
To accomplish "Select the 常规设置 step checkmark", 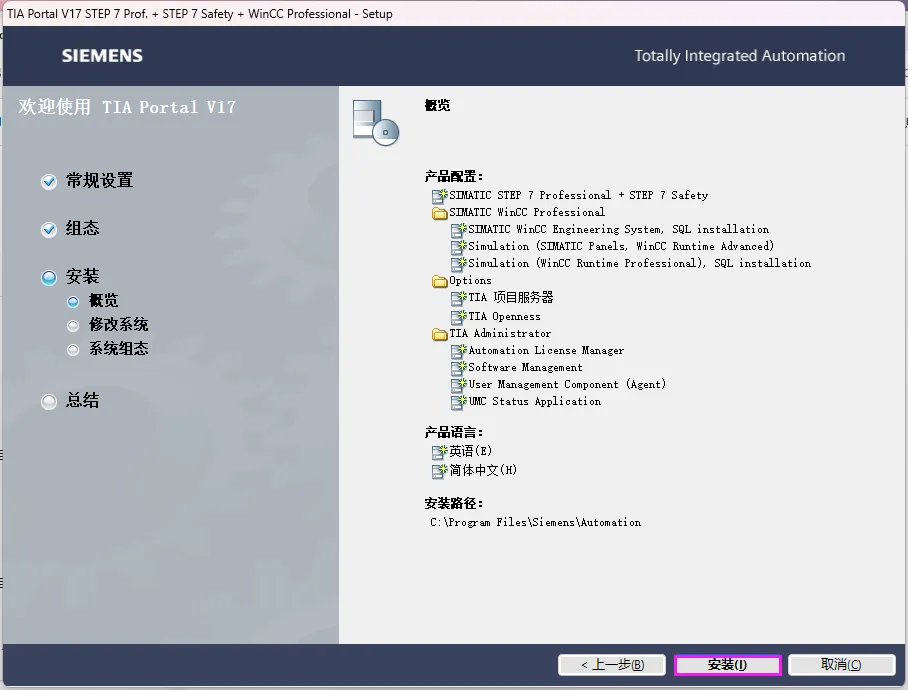I will pyautogui.click(x=49, y=182).
